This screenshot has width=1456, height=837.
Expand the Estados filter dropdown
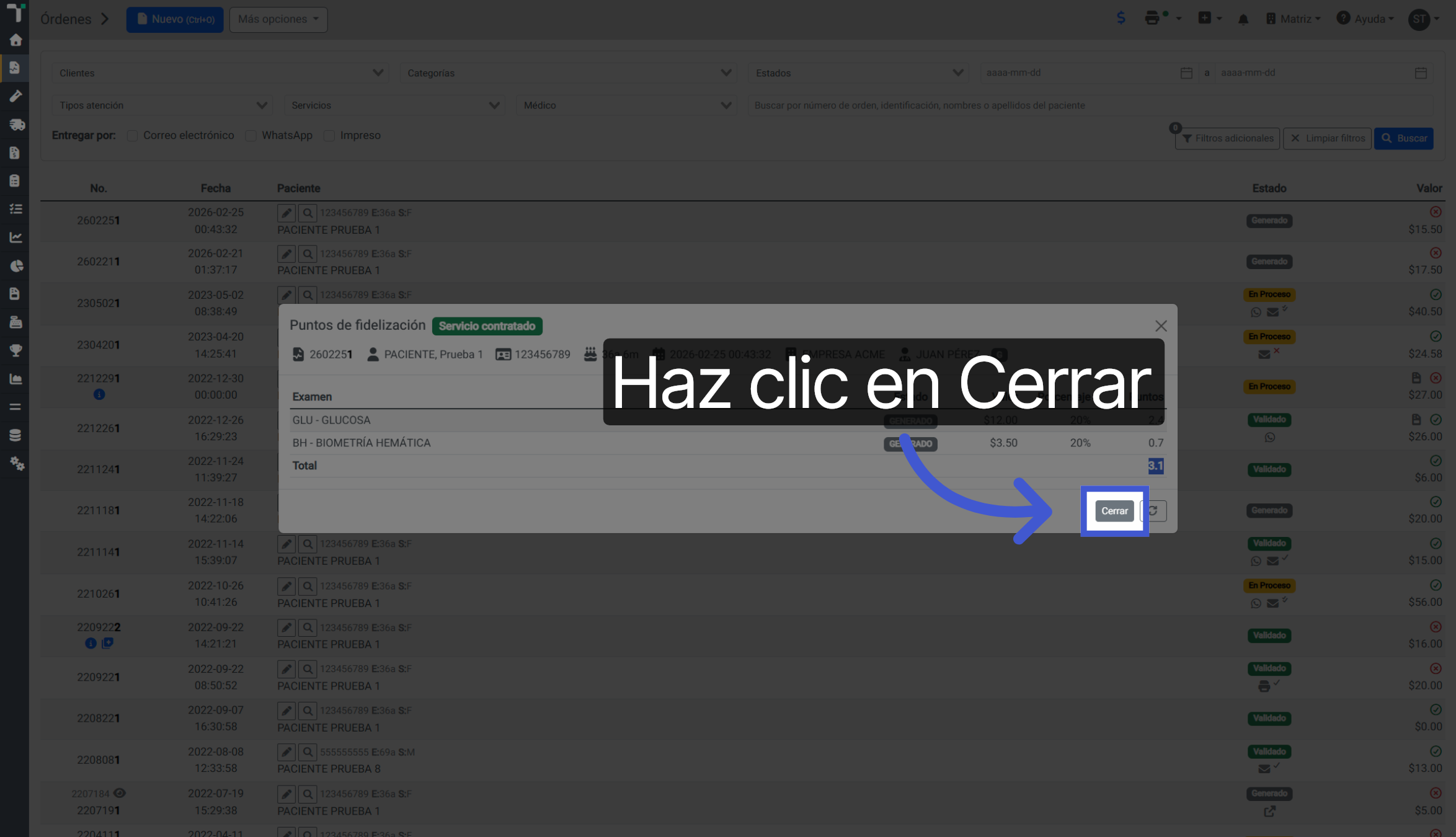859,73
